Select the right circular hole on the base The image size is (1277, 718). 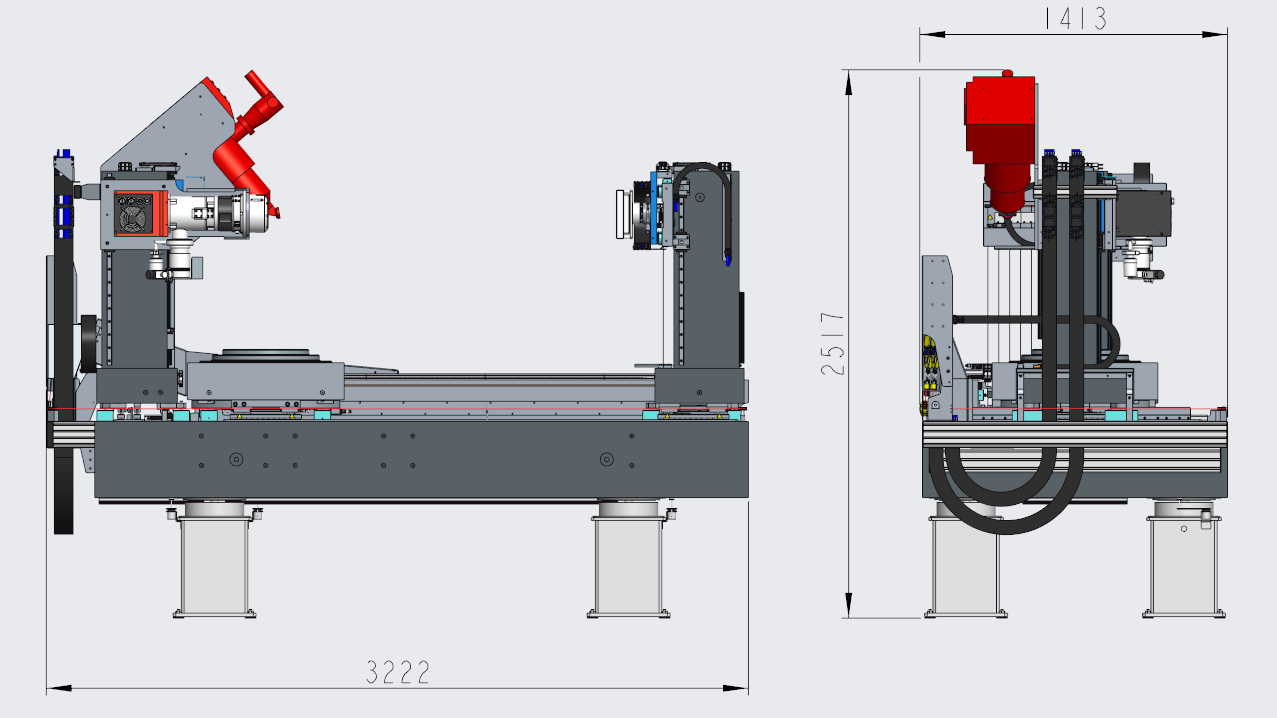(x=606, y=459)
